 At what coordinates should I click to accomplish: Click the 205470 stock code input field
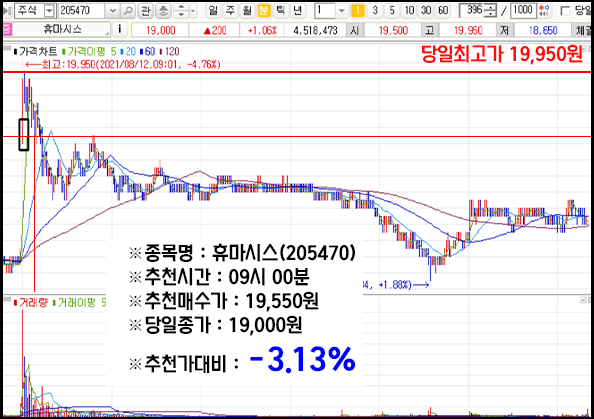coord(82,11)
